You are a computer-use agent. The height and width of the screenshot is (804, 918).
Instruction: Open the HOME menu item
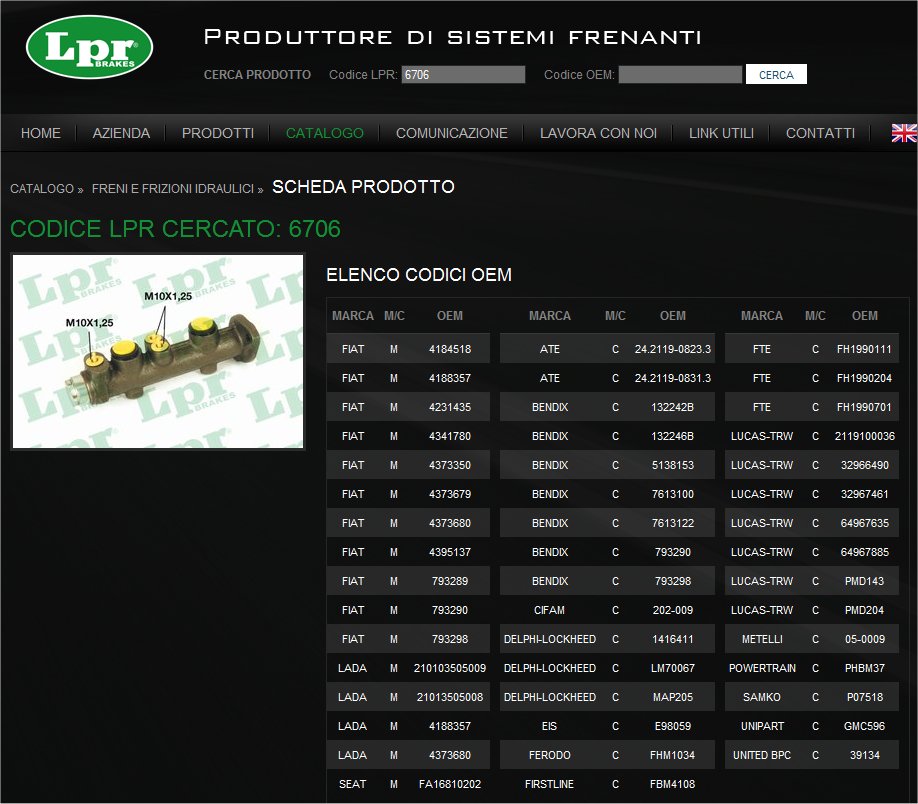(x=40, y=133)
